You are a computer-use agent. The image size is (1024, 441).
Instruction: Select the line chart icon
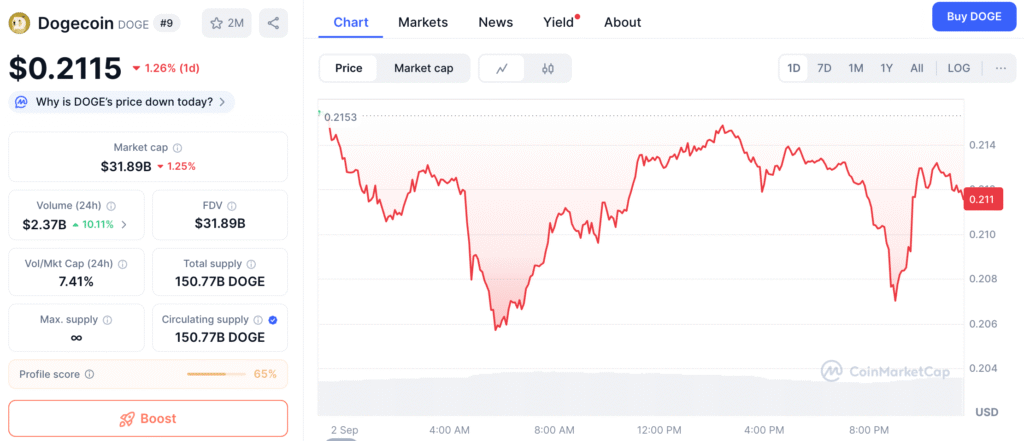pyautogui.click(x=502, y=69)
